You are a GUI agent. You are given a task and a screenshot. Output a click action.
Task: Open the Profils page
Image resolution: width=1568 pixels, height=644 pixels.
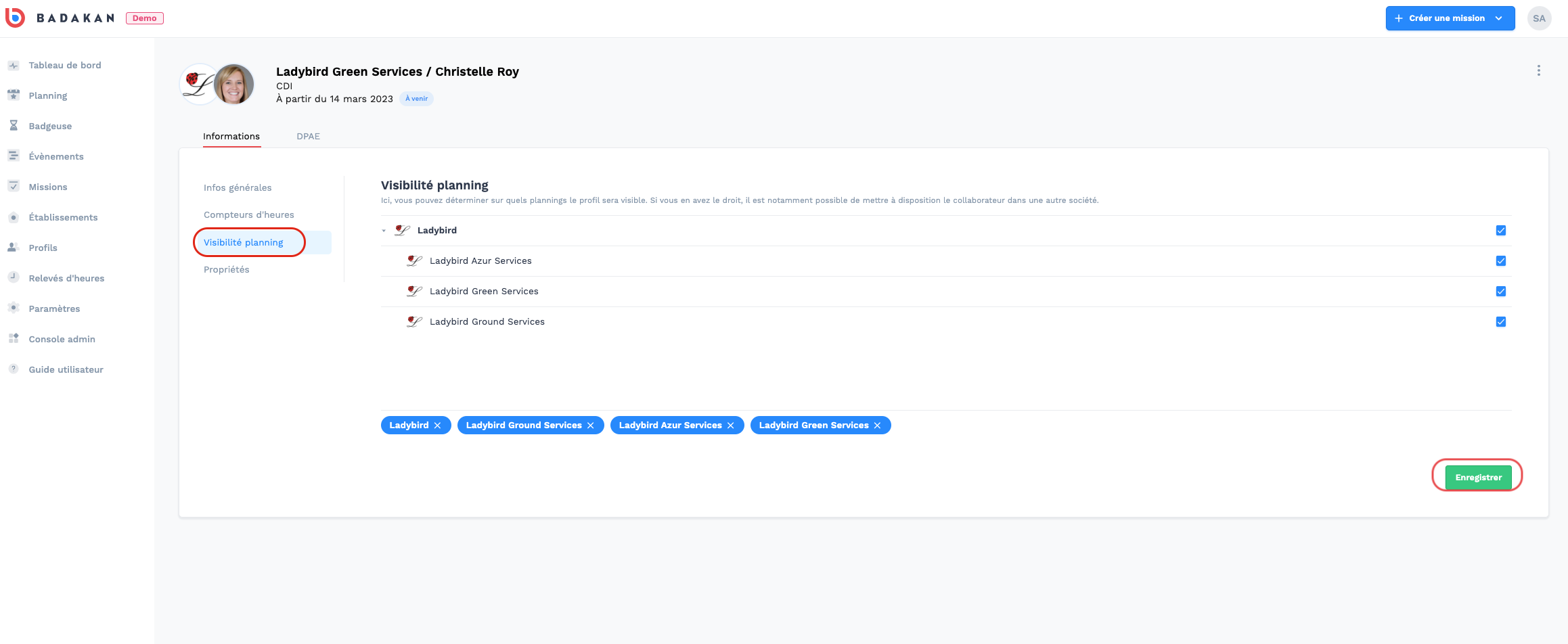(43, 248)
